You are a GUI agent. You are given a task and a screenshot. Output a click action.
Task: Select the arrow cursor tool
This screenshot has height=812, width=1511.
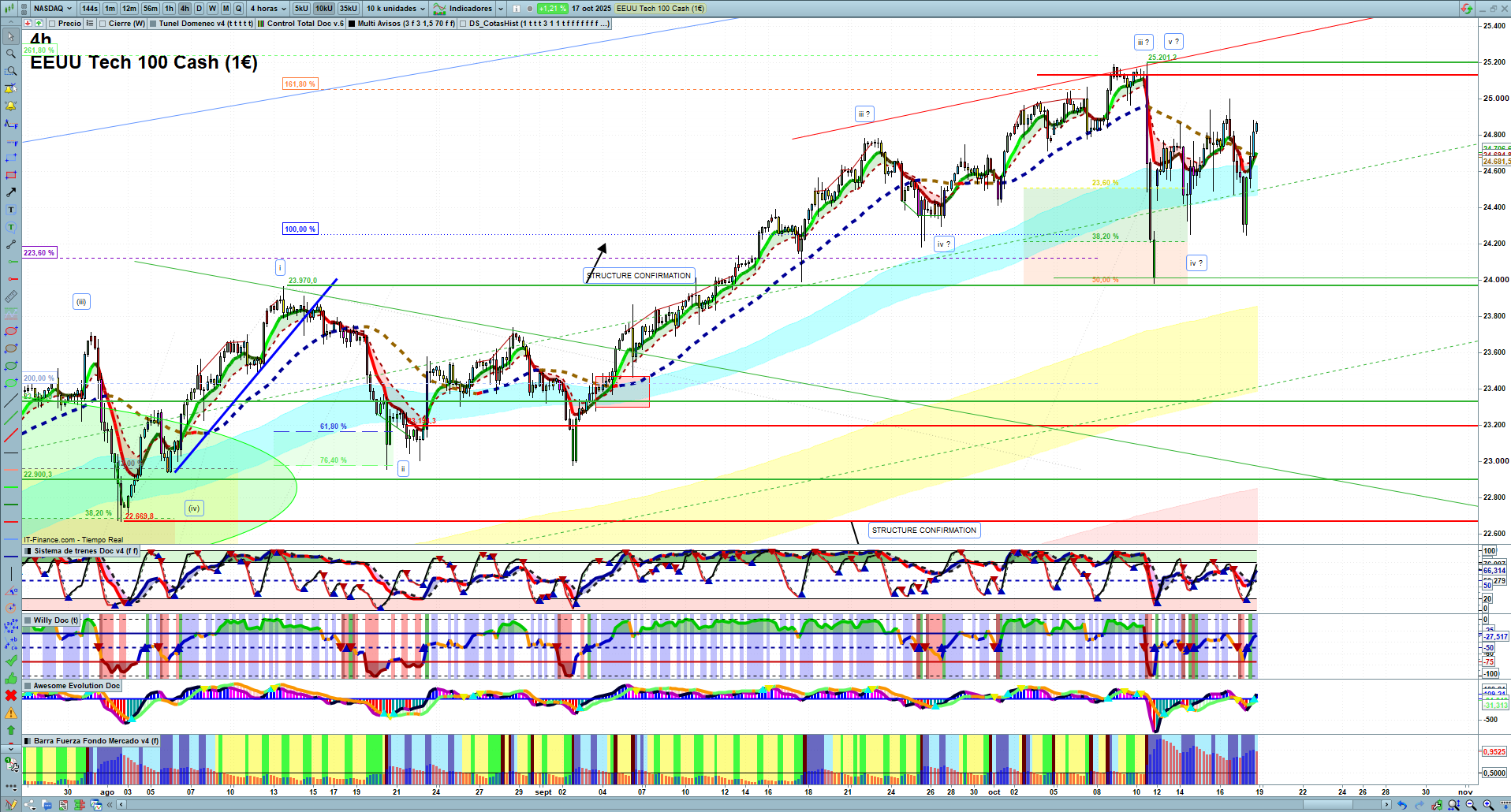tap(10, 36)
